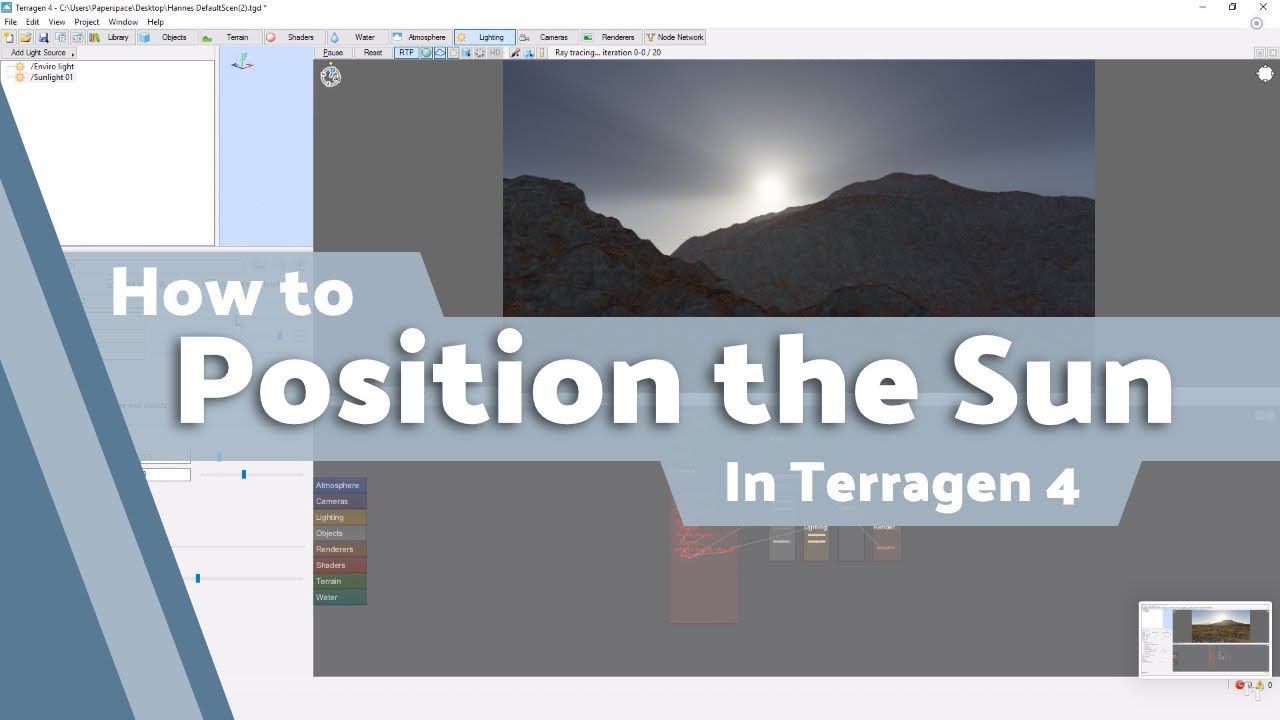Click the Render node in node network
Viewport: 1280px width, 720px height.
click(886, 541)
